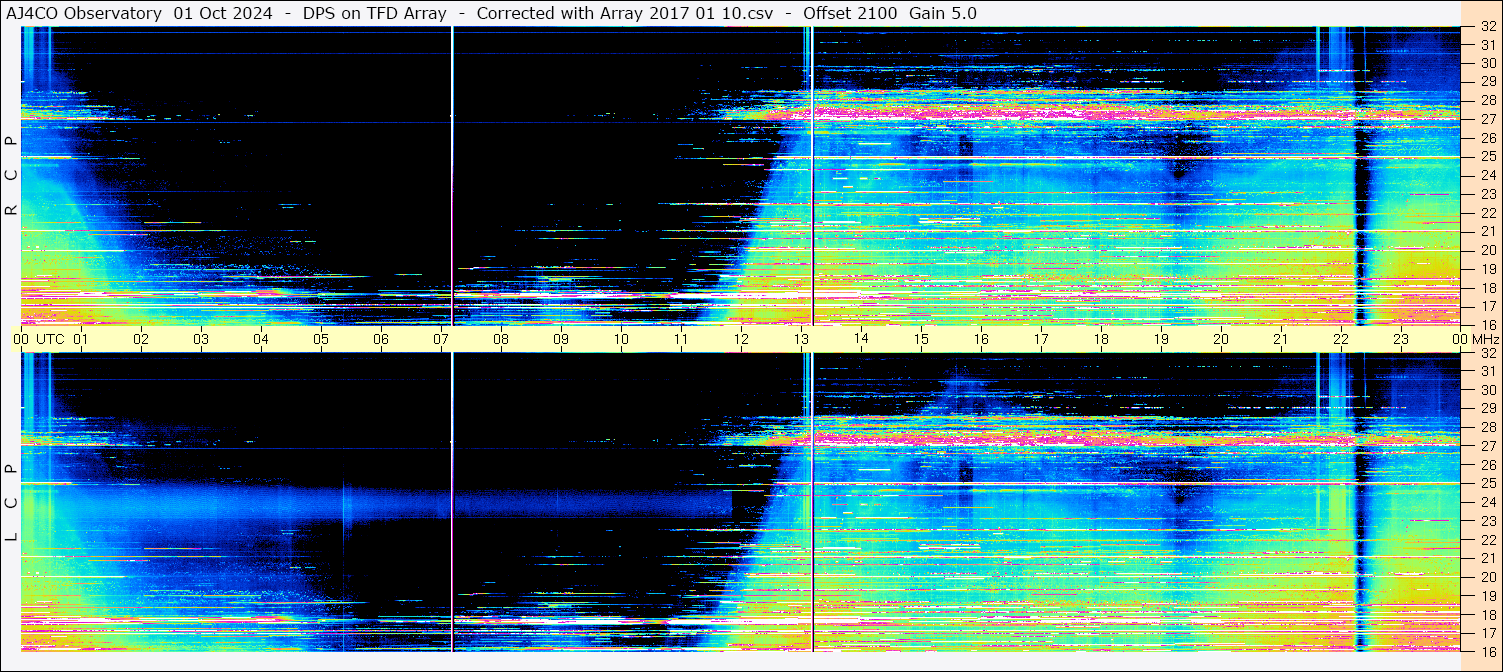Click '32' frequency label of RCP panel
The image size is (1503, 672).
(x=1487, y=27)
